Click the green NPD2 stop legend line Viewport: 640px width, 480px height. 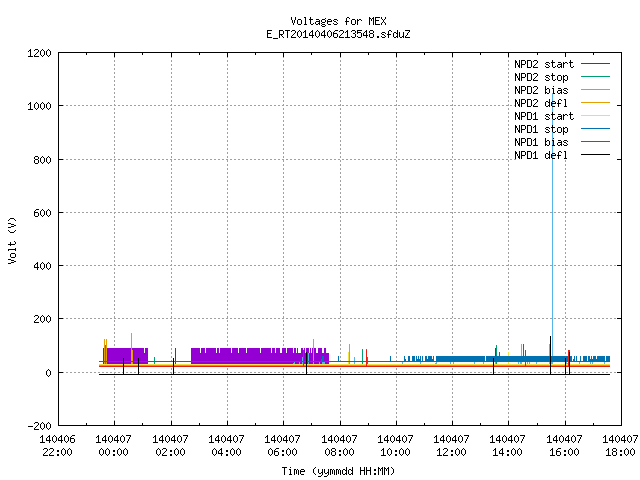[x=595, y=77]
